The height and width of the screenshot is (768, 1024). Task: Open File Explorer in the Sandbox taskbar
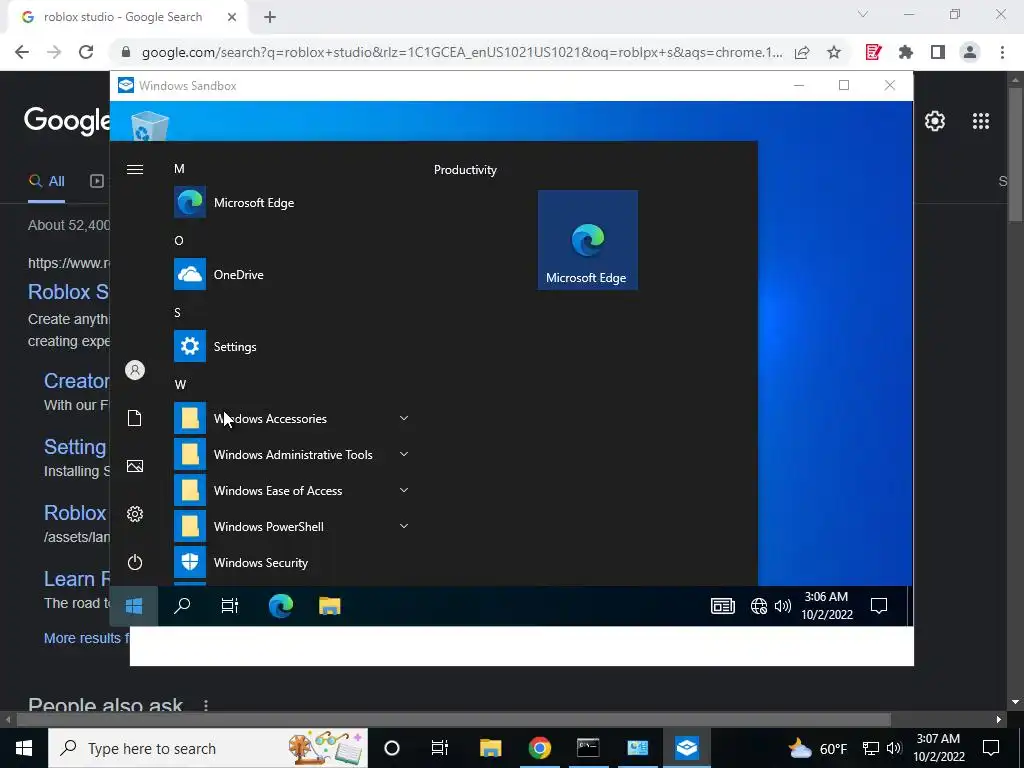[330, 606]
